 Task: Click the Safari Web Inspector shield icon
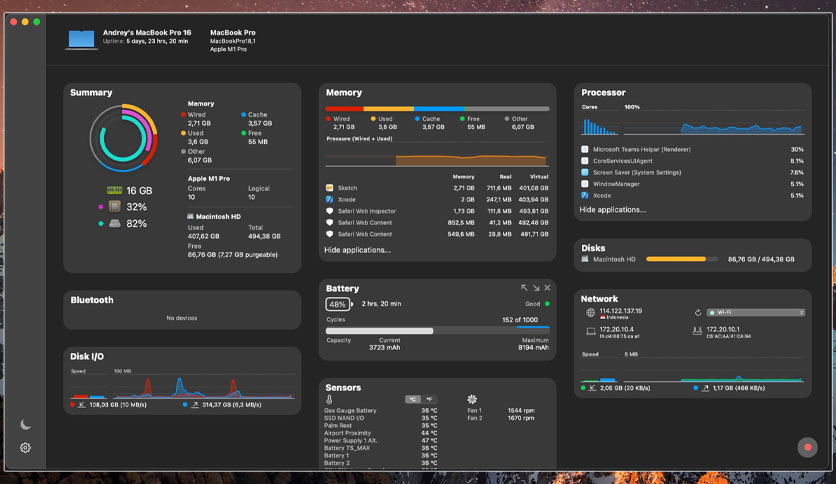click(x=329, y=211)
